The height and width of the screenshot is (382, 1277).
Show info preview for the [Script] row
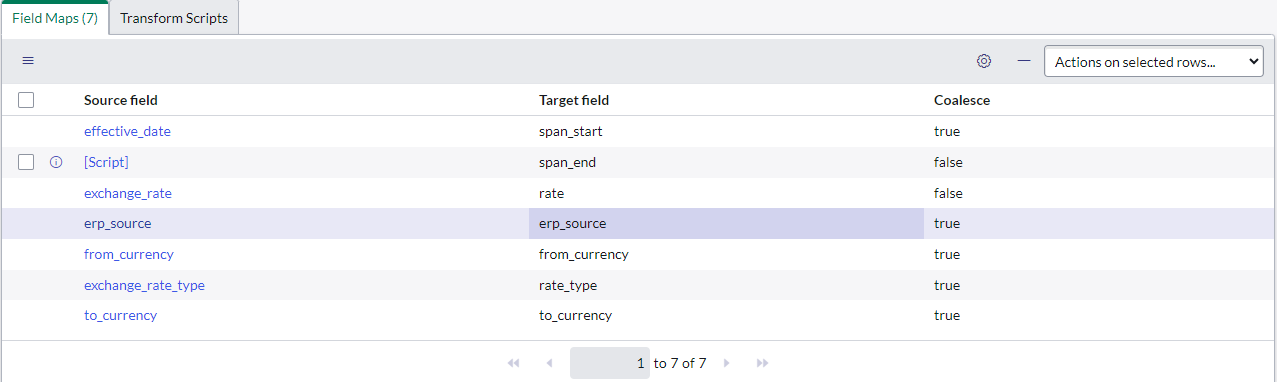pyautogui.click(x=56, y=162)
